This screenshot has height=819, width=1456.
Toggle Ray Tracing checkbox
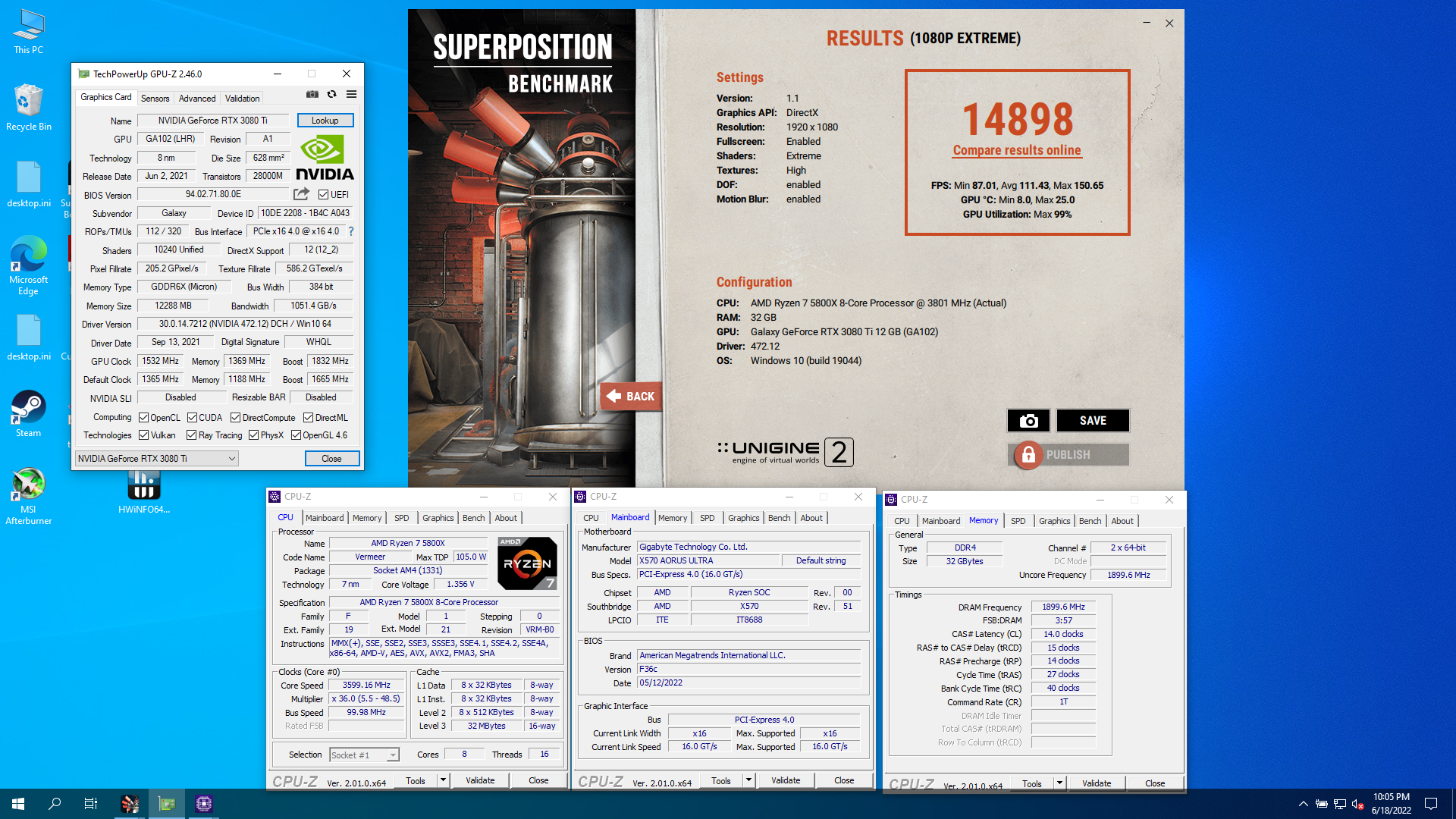191,435
